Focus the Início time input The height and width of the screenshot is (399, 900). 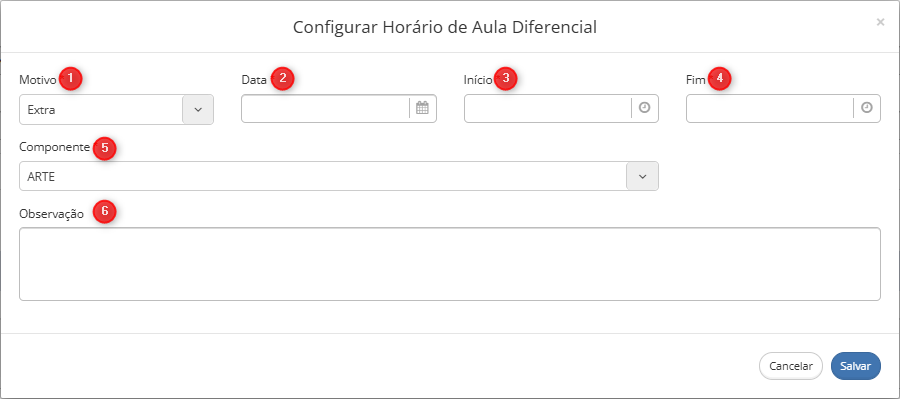click(x=548, y=109)
